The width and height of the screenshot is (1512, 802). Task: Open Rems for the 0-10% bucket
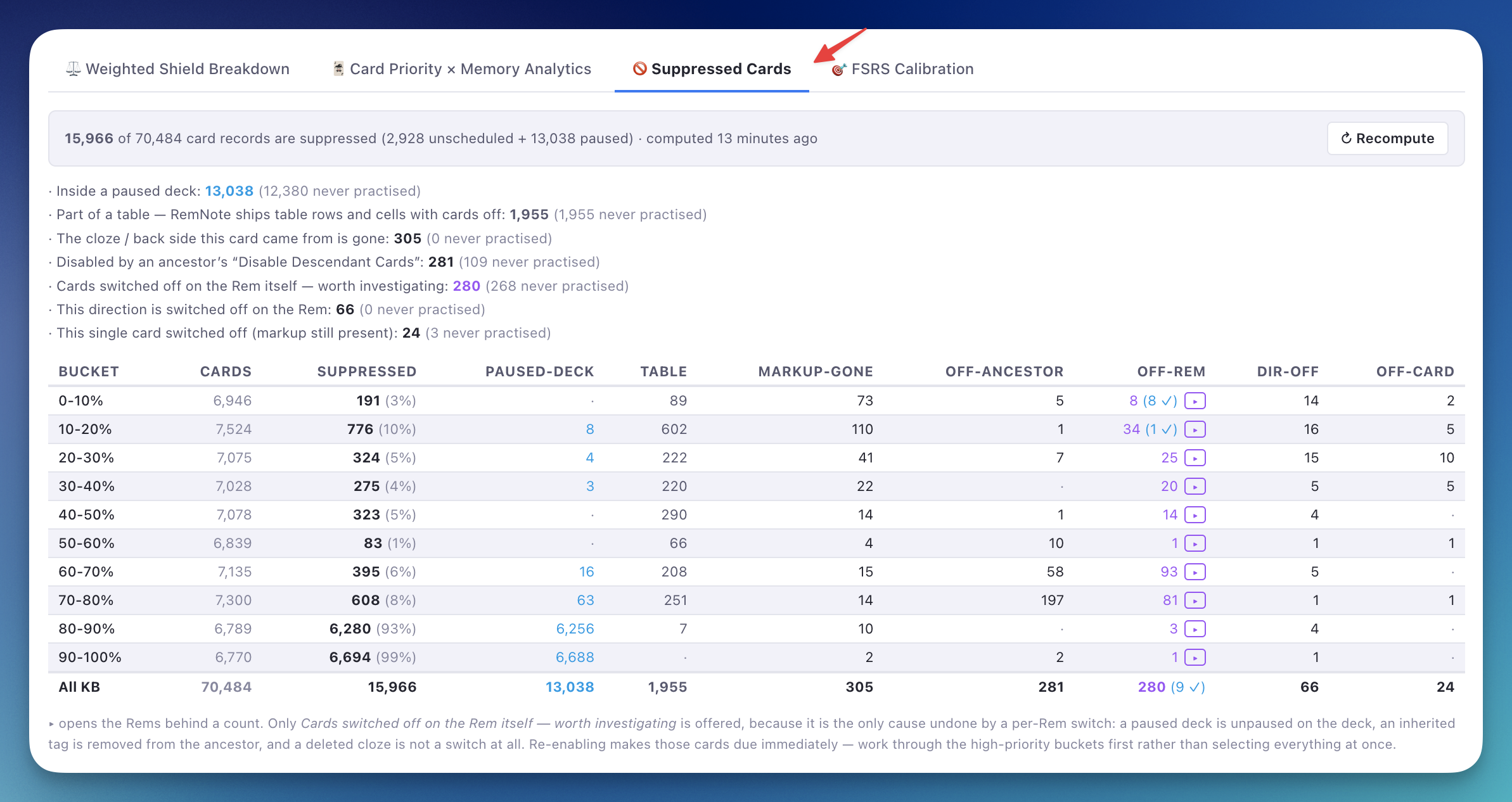1195,401
